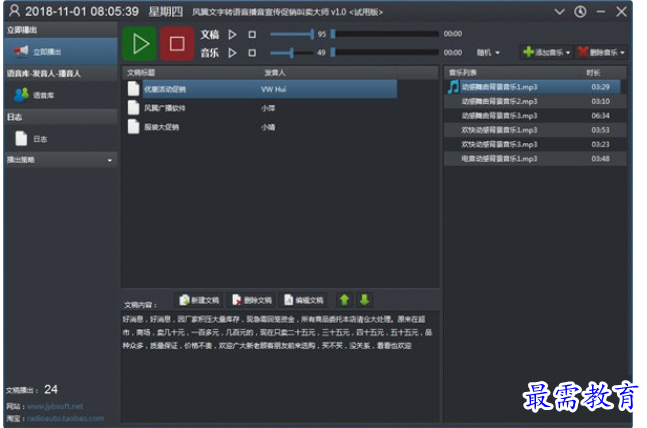
Task: Open the www.jybsoft.net website link
Action: pos(55,407)
